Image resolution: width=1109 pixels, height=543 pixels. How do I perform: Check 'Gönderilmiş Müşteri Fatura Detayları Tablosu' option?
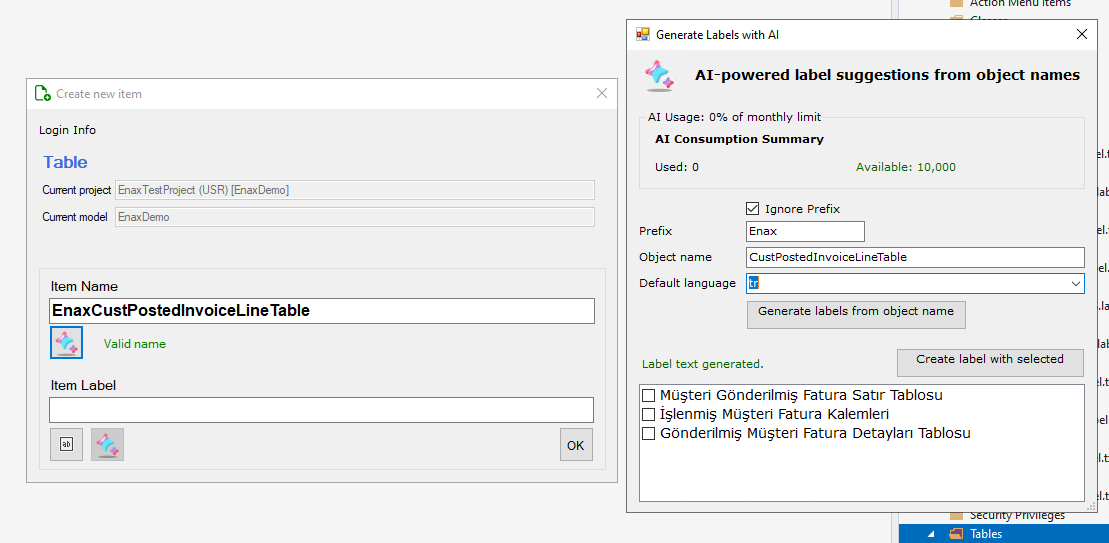tap(648, 433)
